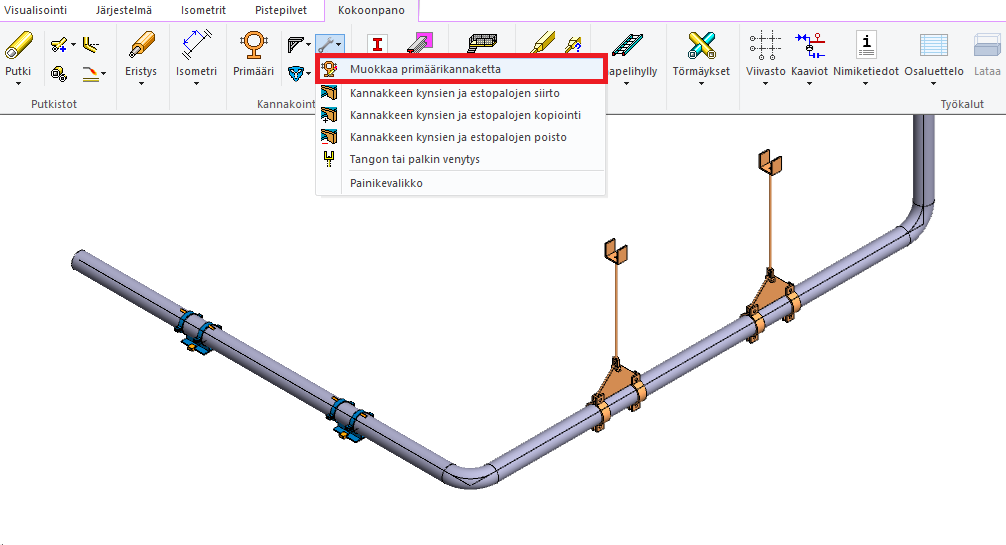
Task: Click the welding flame icon in Putkistot
Action: tap(90, 74)
